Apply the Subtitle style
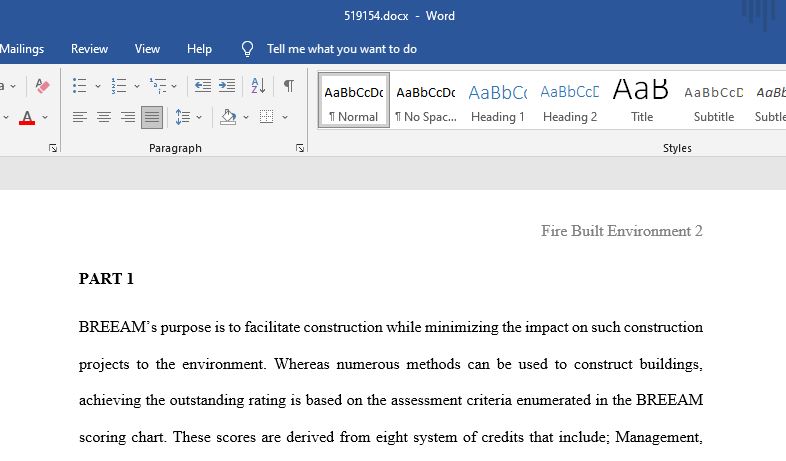The width and height of the screenshot is (786, 461). (714, 100)
